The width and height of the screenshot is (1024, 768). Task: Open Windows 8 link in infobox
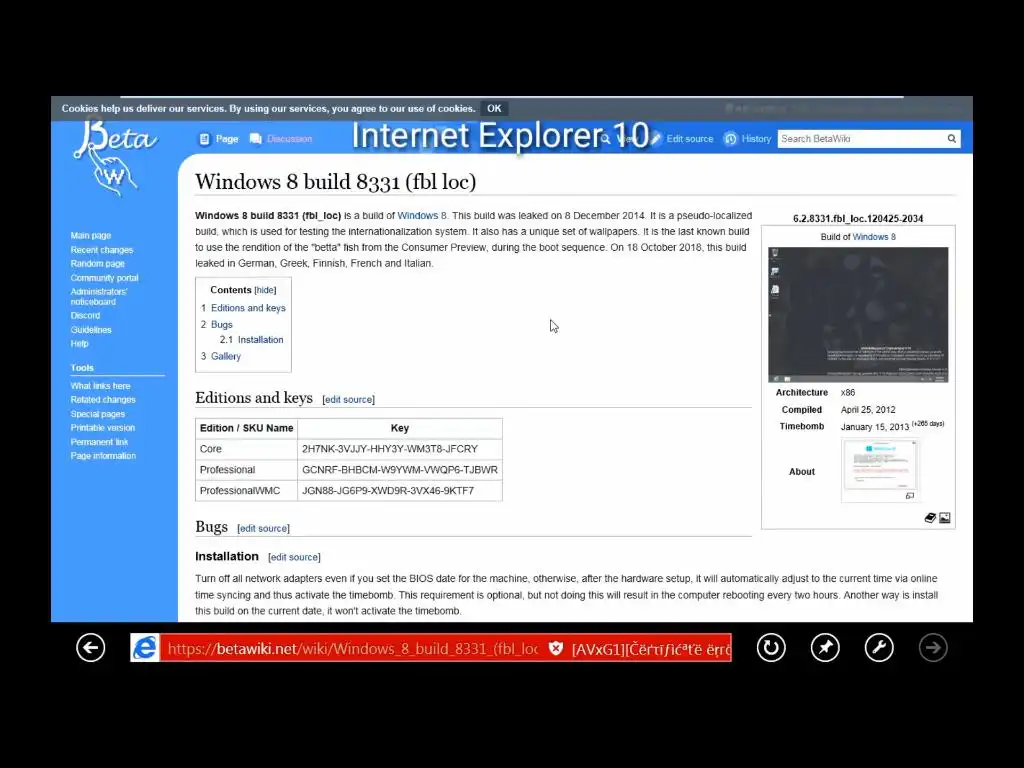[874, 237]
